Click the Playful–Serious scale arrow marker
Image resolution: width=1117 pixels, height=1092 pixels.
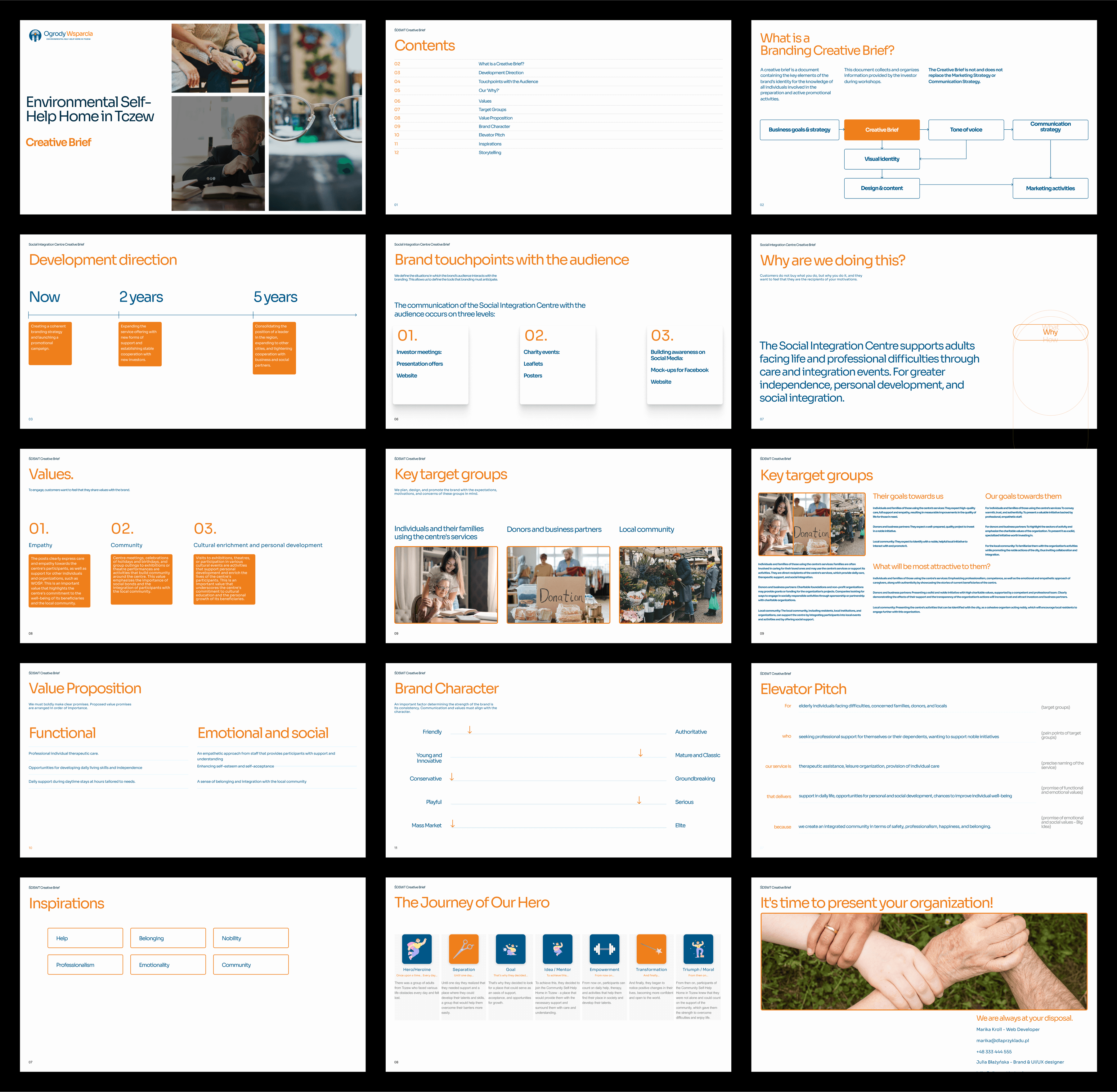coord(639,800)
